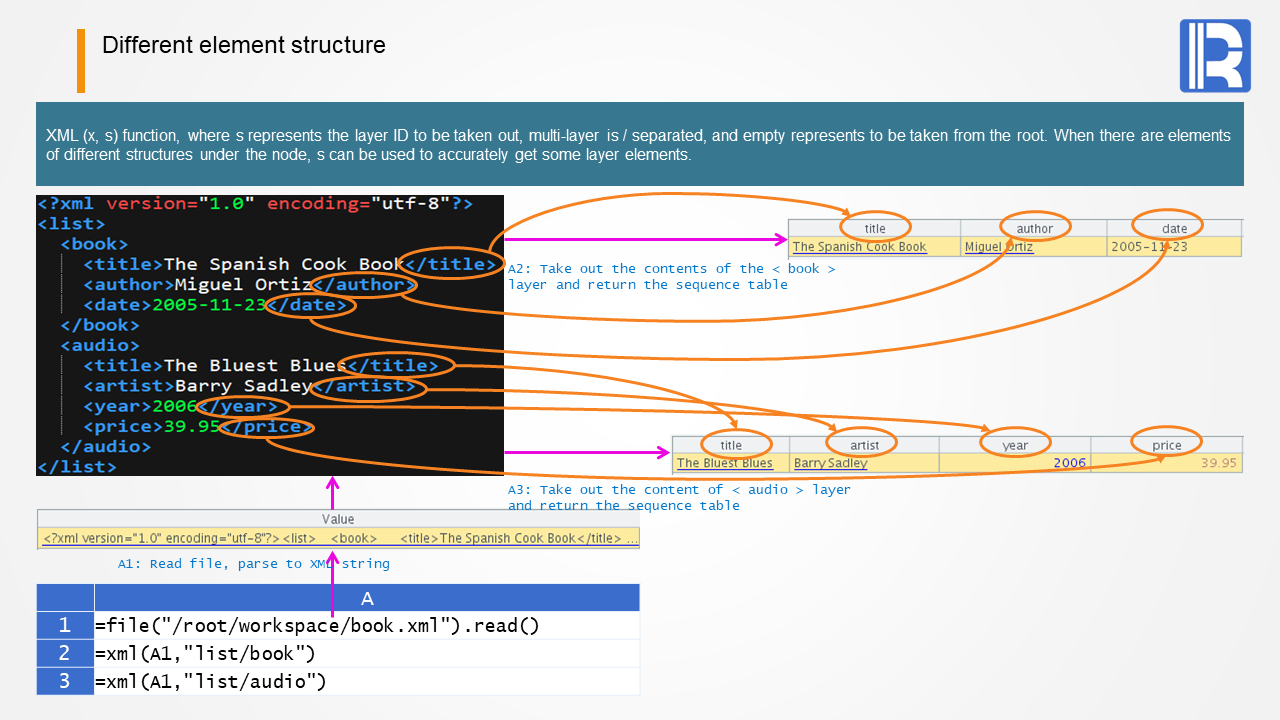The width and height of the screenshot is (1280, 720).
Task: Click the A1 "Read file, parse to XML string" caption
Action: 254,564
